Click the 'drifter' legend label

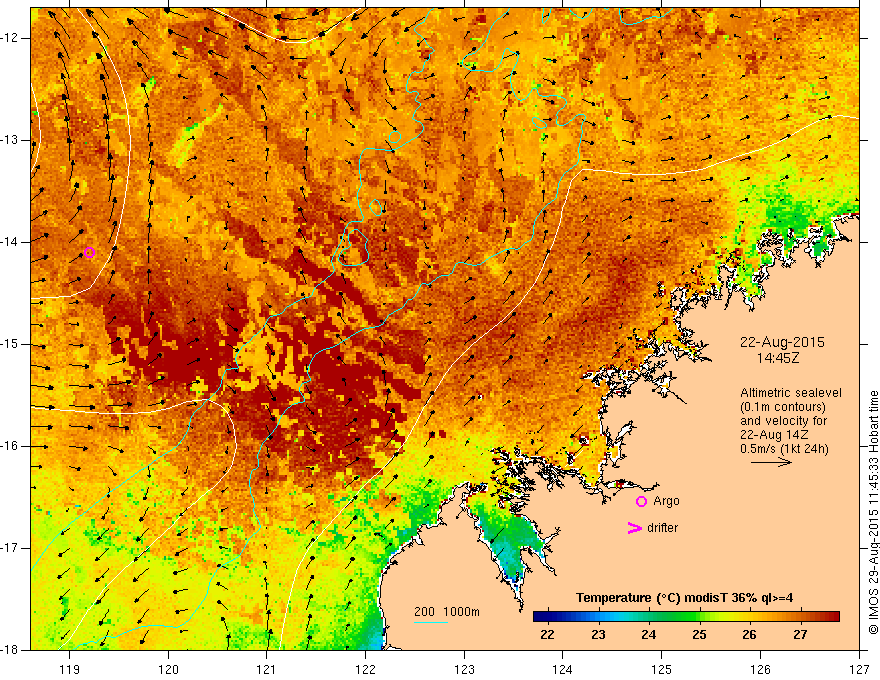(x=662, y=528)
